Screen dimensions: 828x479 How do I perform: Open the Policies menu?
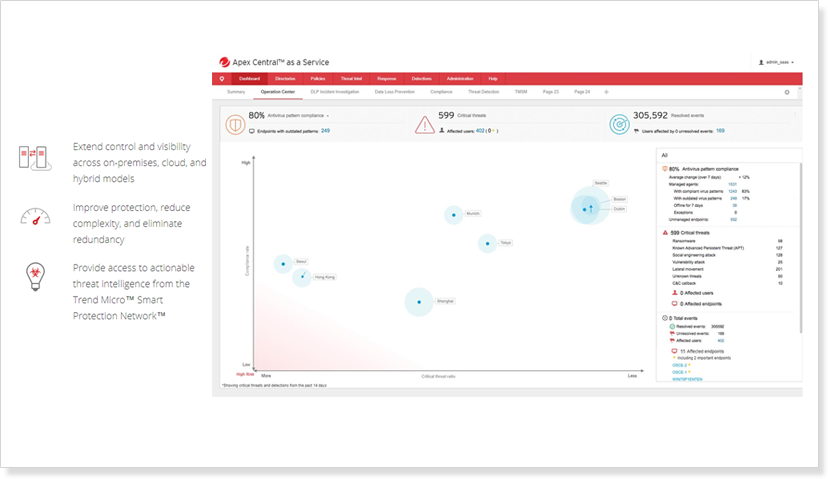pyautogui.click(x=318, y=79)
